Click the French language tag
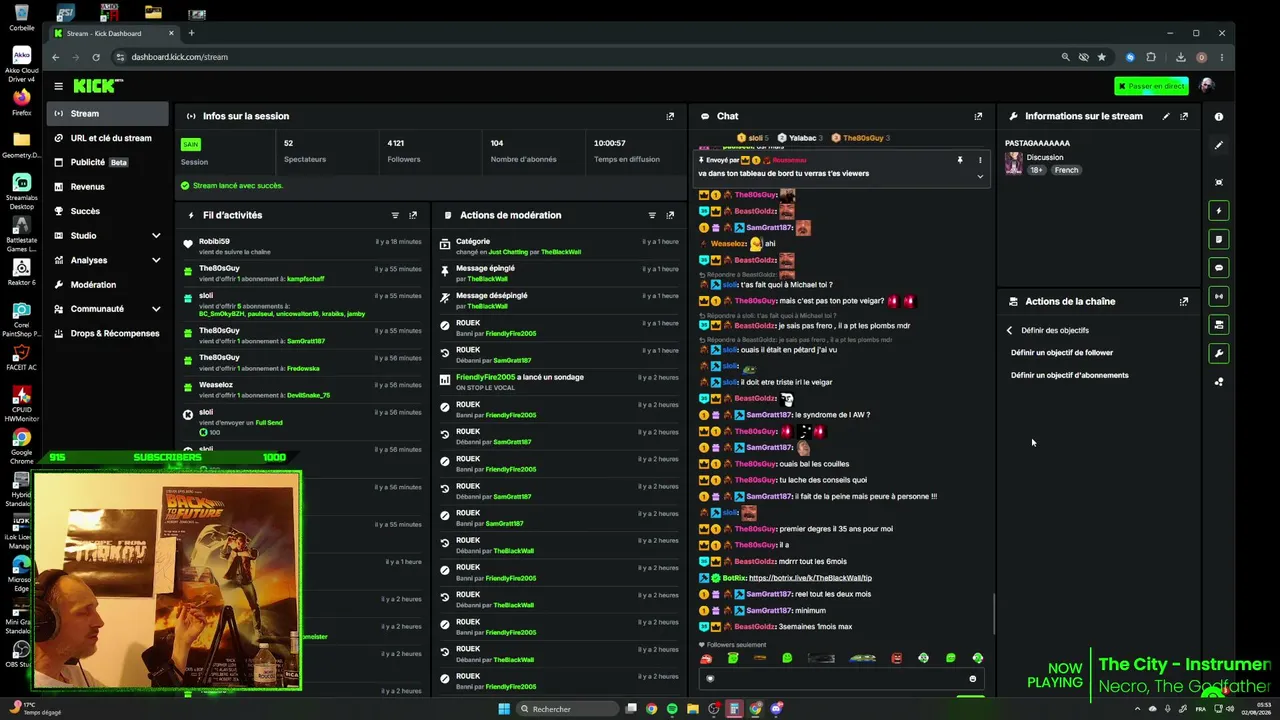Viewport: 1280px width, 720px height. pos(1066,170)
